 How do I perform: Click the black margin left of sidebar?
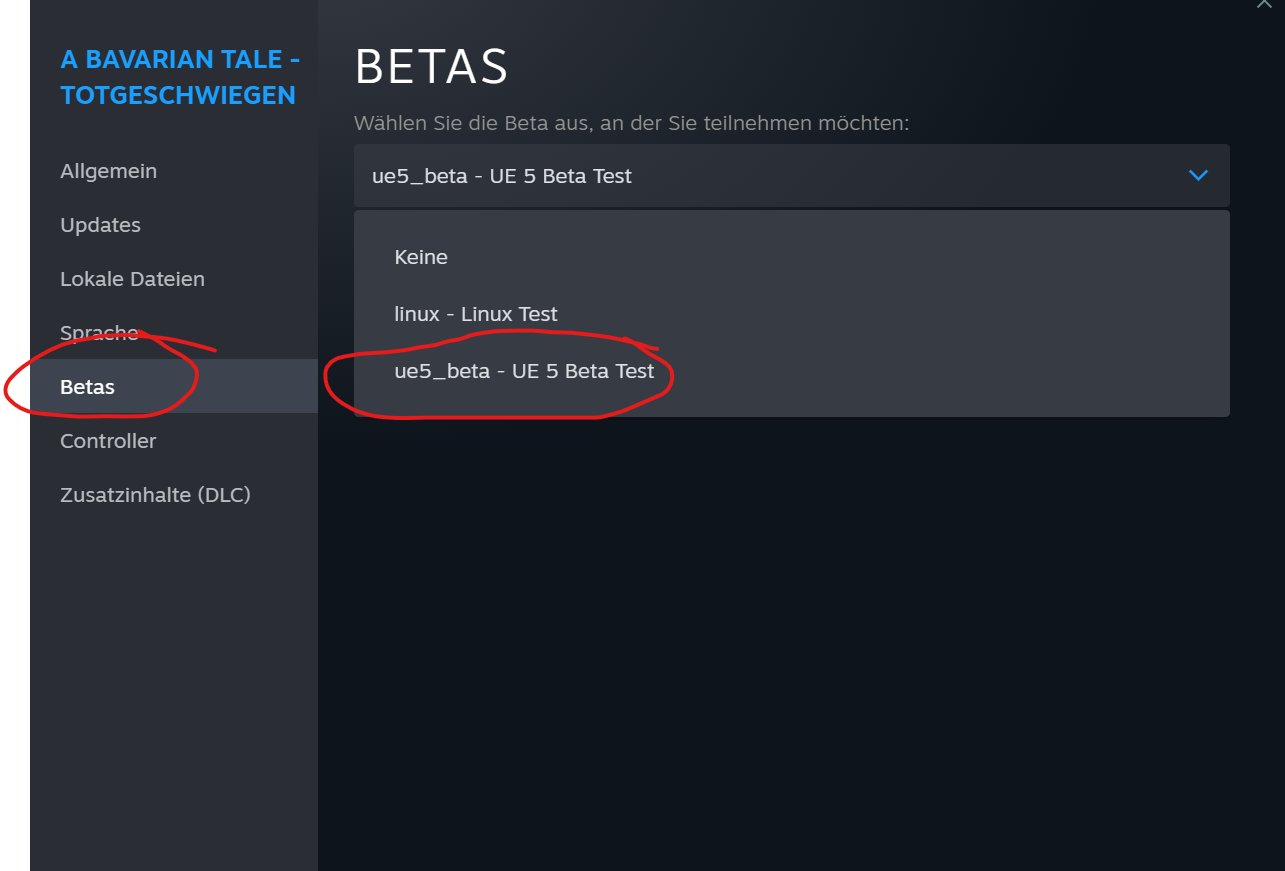[14, 600]
